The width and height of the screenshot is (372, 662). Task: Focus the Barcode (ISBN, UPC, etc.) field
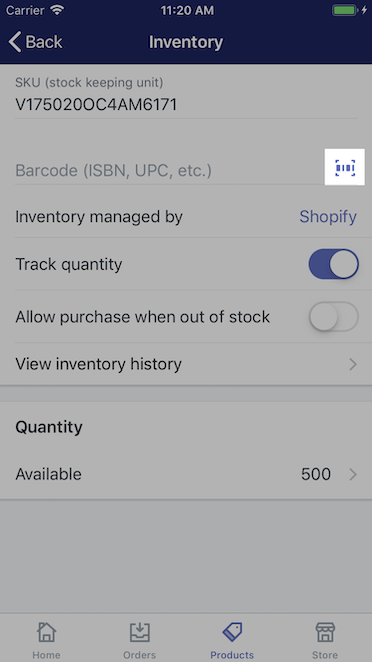pos(169,170)
